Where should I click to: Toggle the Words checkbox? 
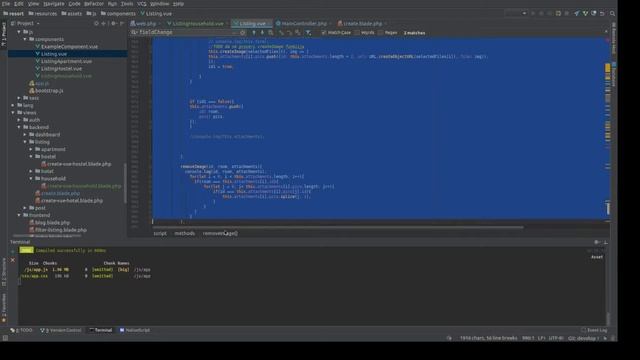click(364, 33)
